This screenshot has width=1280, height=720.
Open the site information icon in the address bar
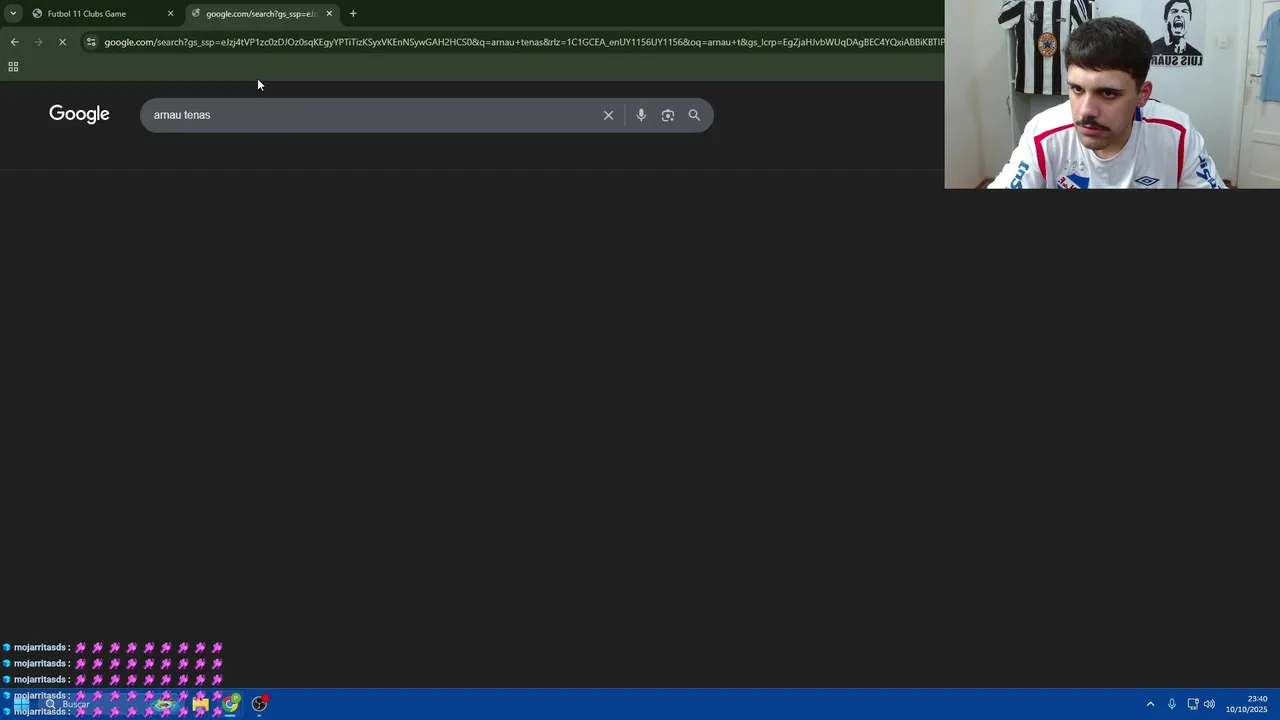click(91, 42)
